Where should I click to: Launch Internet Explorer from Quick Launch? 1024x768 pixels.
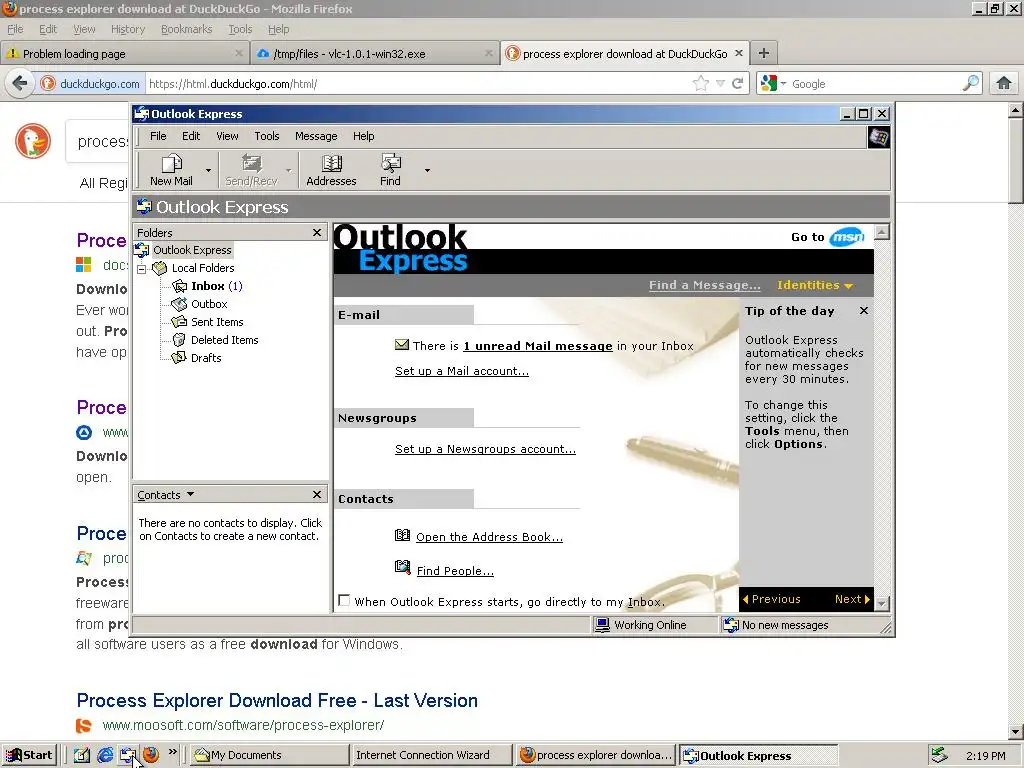[x=104, y=755]
